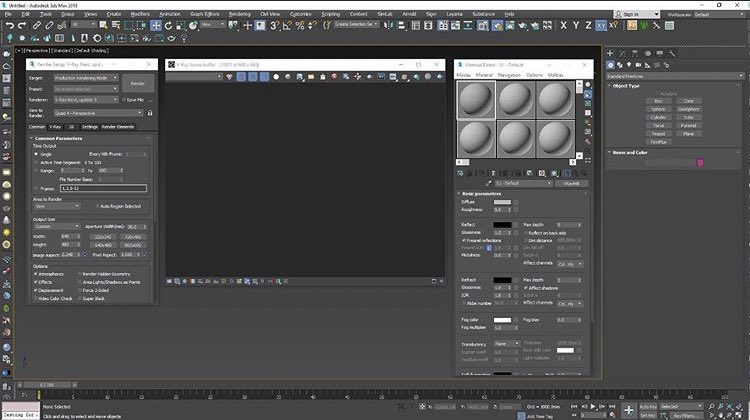Select the Frames radio button
Image resolution: width=750 pixels, height=420 pixels.
(36, 188)
